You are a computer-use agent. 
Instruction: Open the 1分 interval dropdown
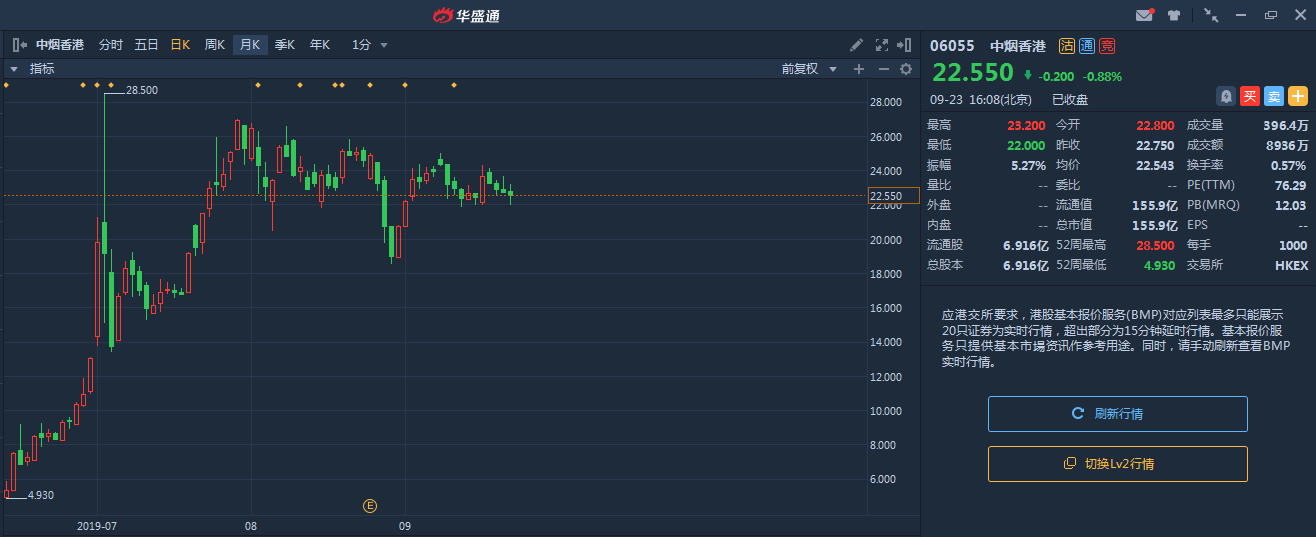click(369, 45)
